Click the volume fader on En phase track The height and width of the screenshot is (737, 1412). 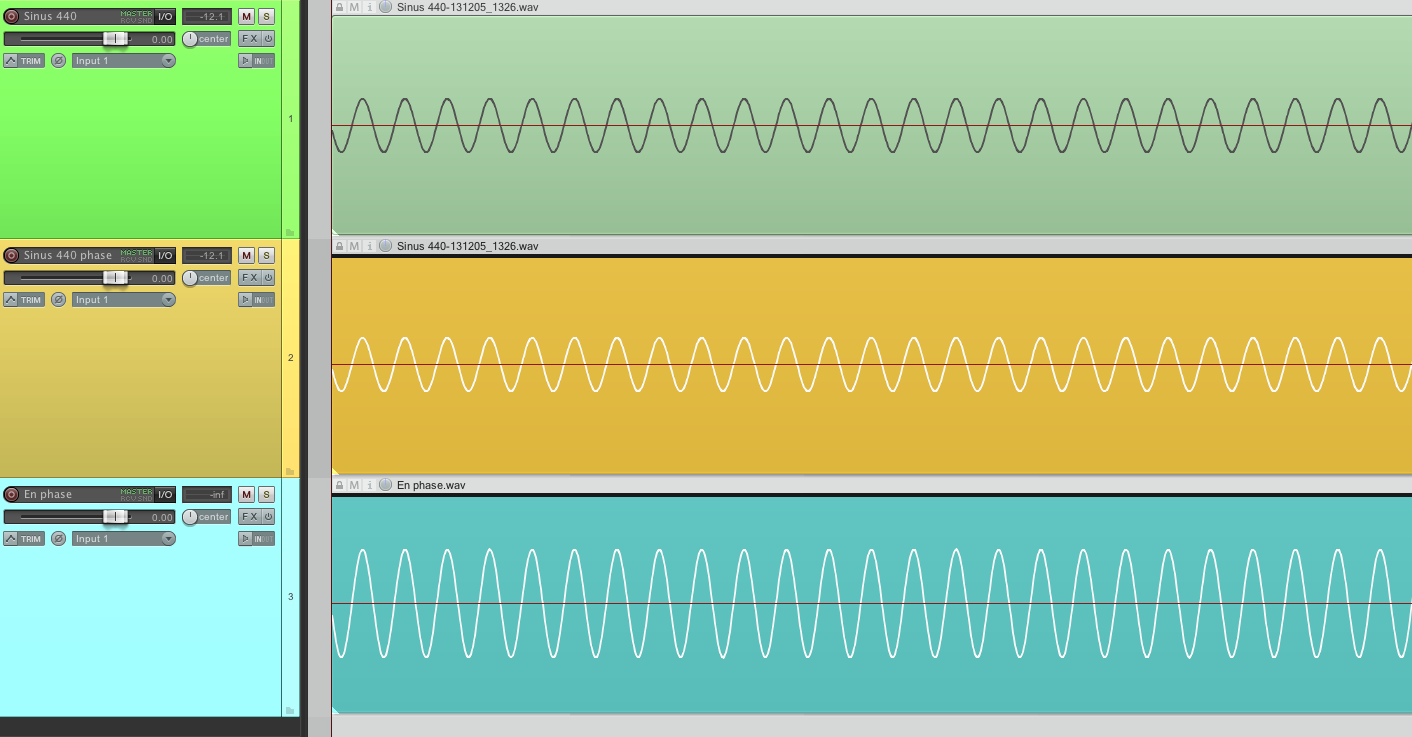coord(115,516)
